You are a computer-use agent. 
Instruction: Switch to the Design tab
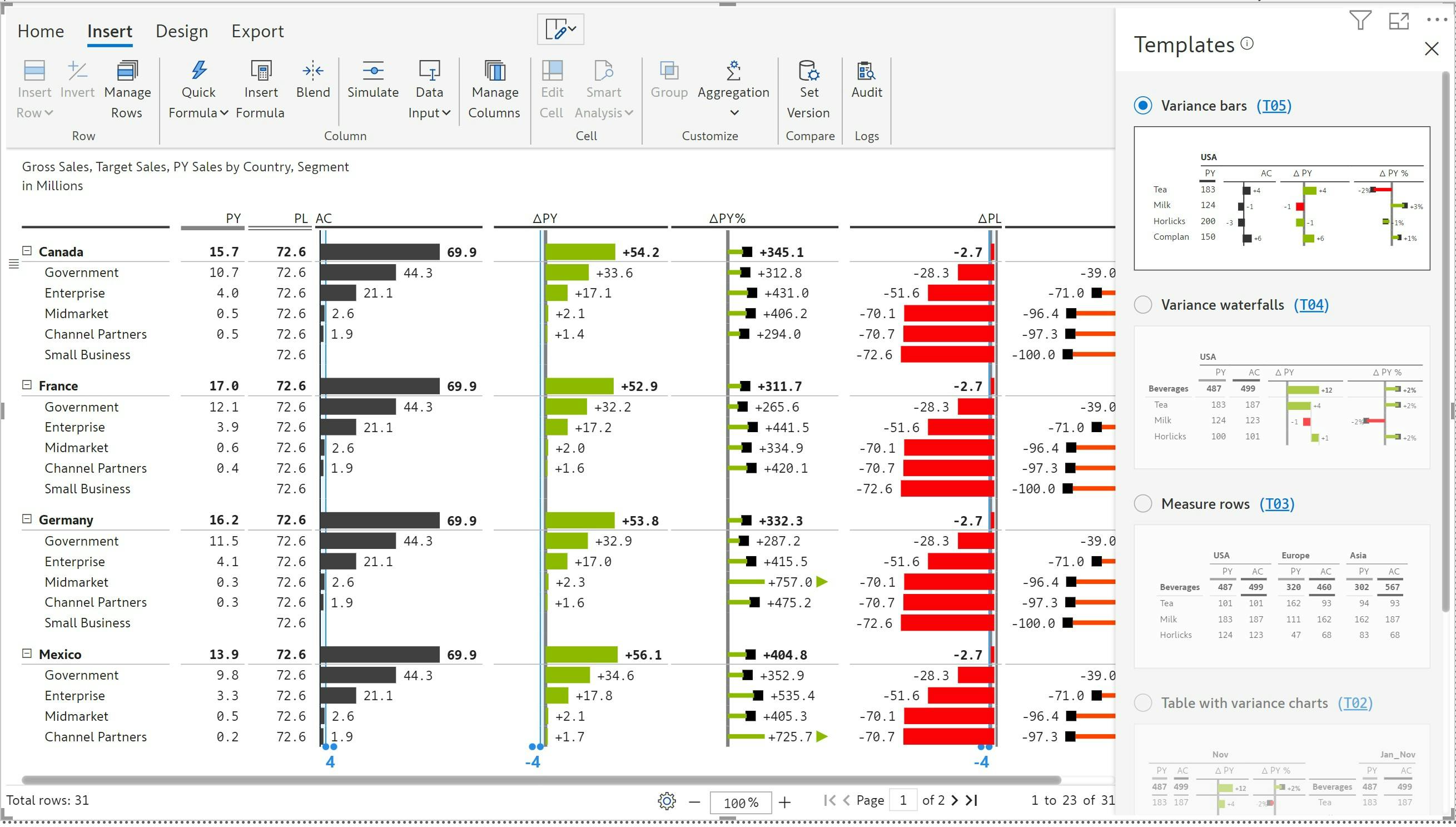click(x=182, y=31)
